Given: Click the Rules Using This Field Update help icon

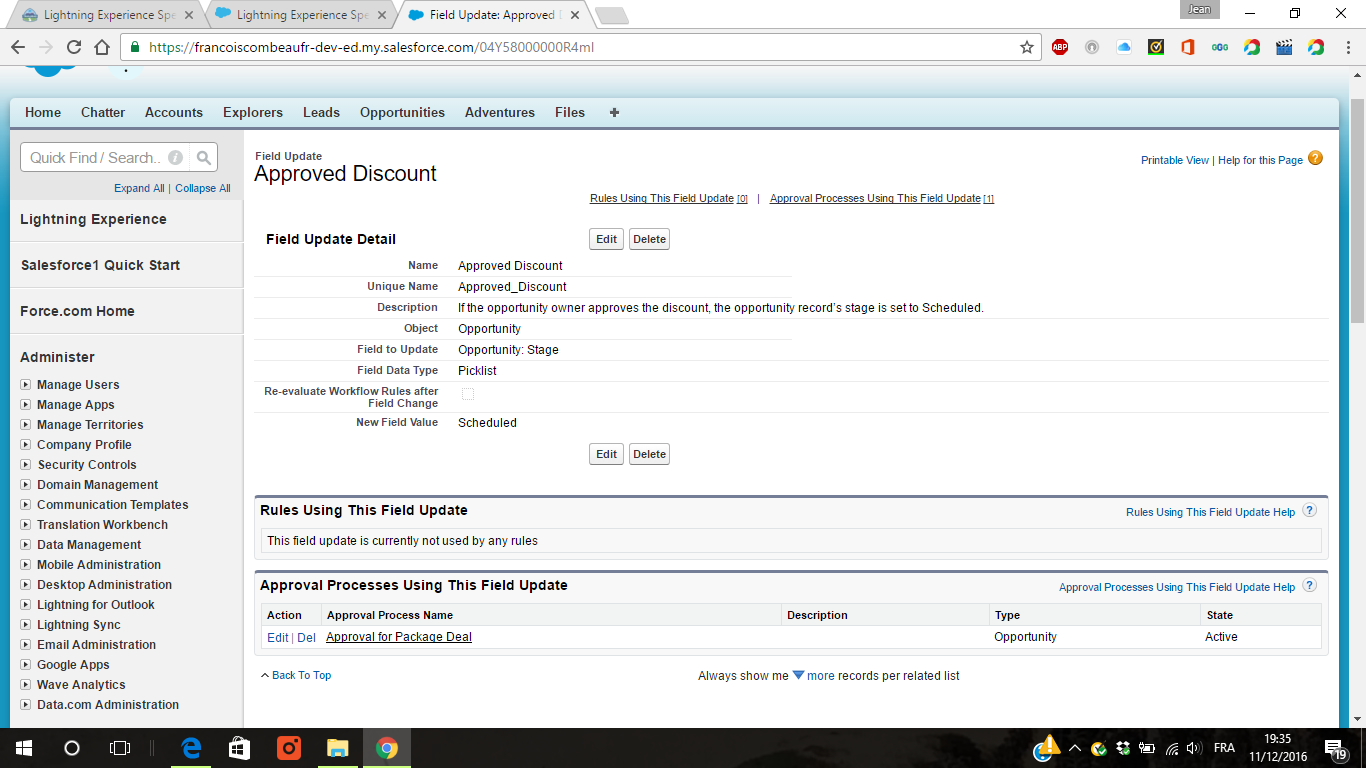Looking at the screenshot, I should [x=1309, y=510].
